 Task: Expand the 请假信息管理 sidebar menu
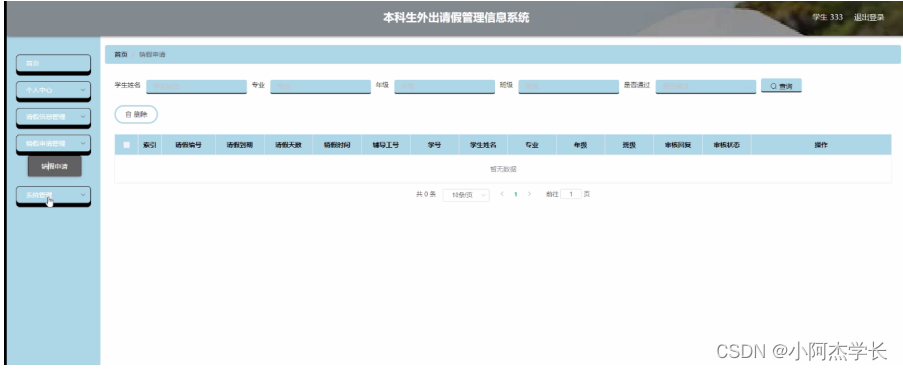click(x=53, y=117)
